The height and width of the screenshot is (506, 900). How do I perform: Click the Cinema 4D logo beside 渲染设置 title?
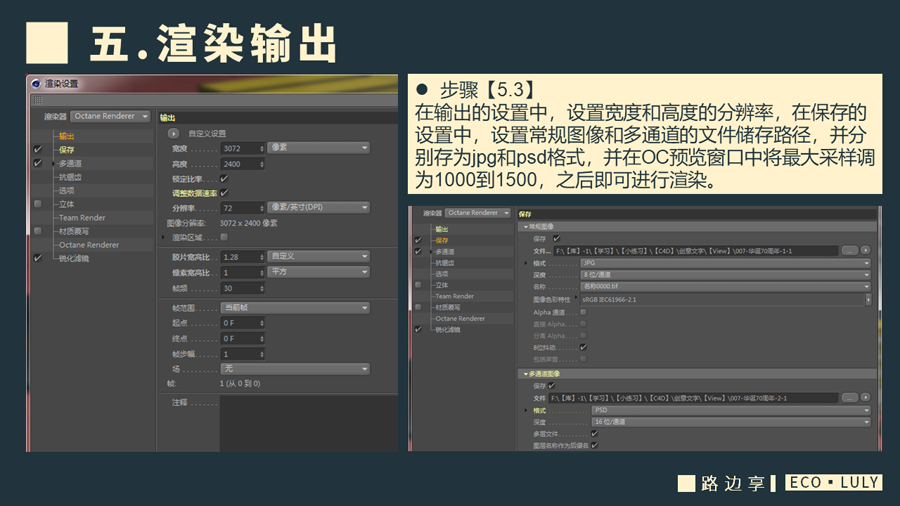pyautogui.click(x=36, y=84)
